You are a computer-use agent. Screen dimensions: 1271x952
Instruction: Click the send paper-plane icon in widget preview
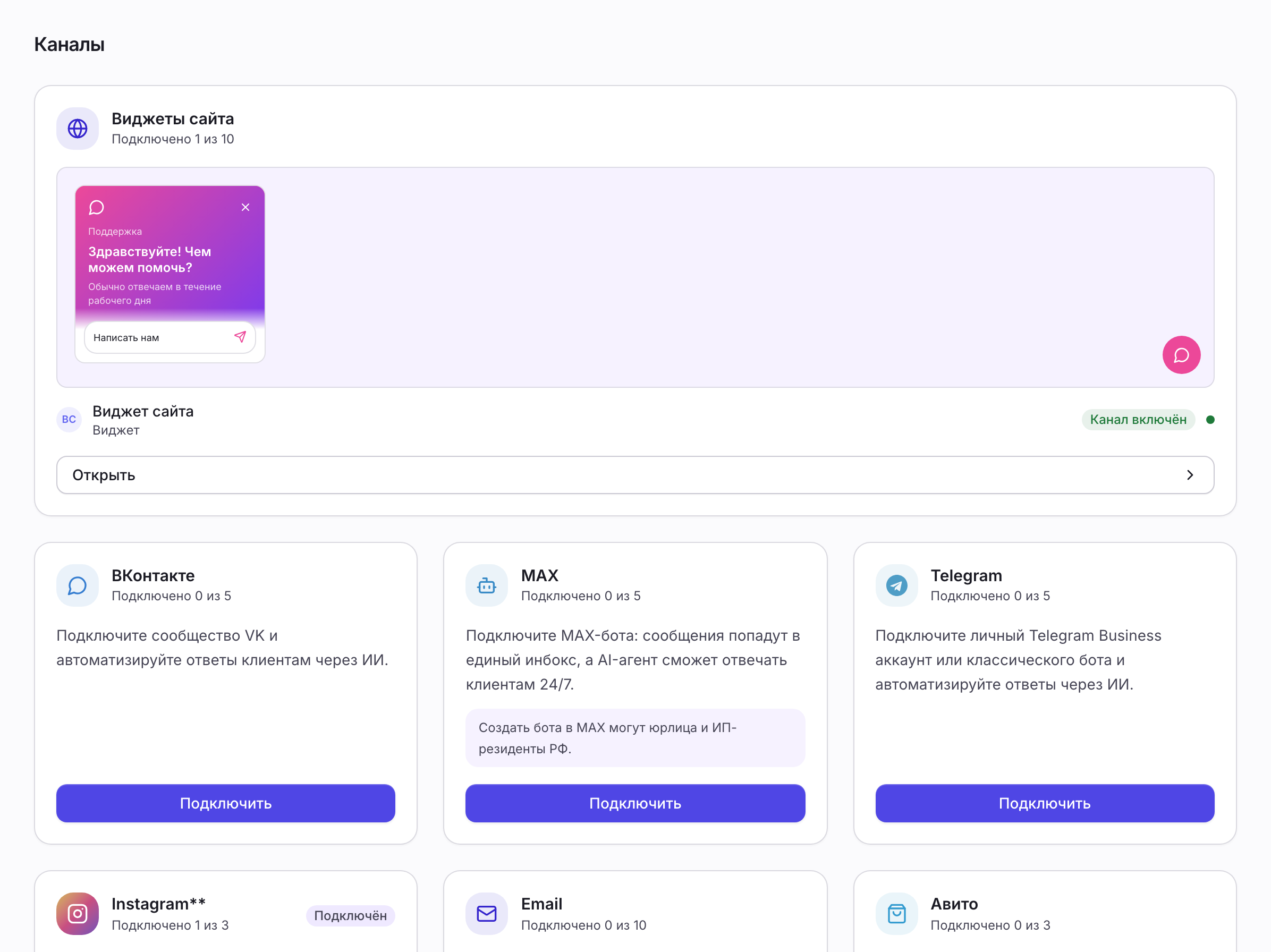point(240,337)
